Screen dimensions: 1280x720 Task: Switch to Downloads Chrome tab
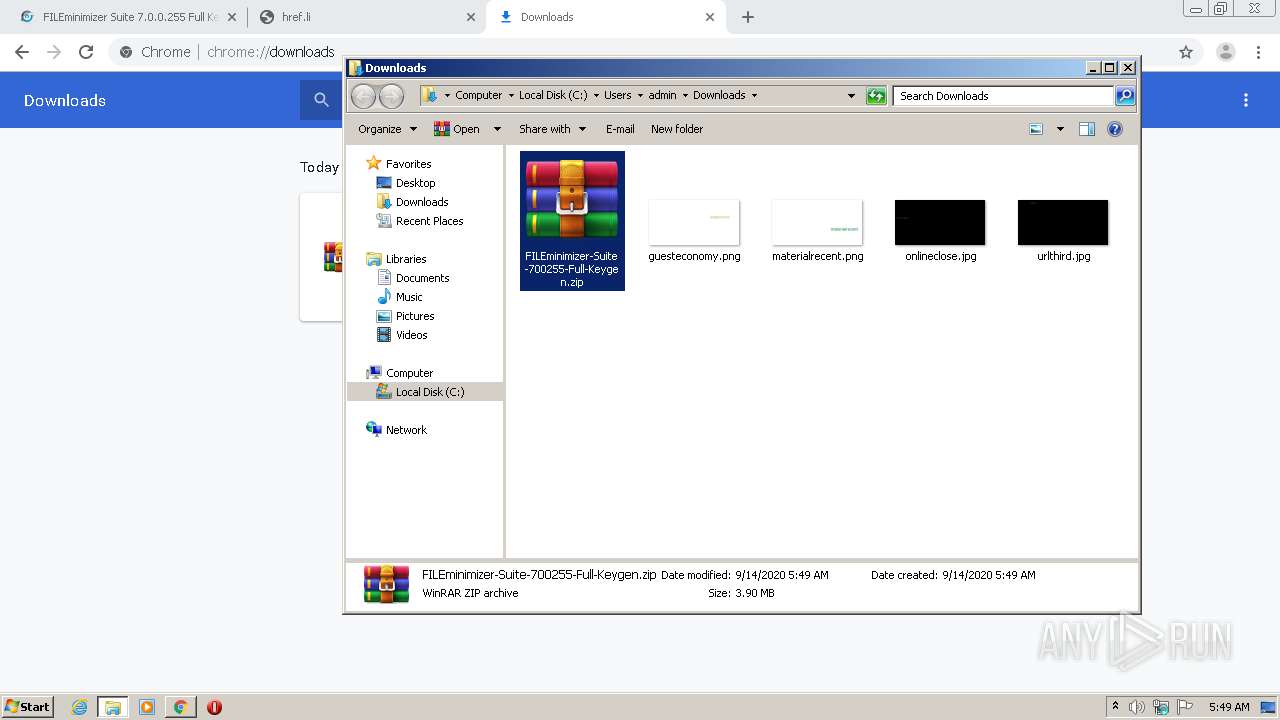[606, 17]
